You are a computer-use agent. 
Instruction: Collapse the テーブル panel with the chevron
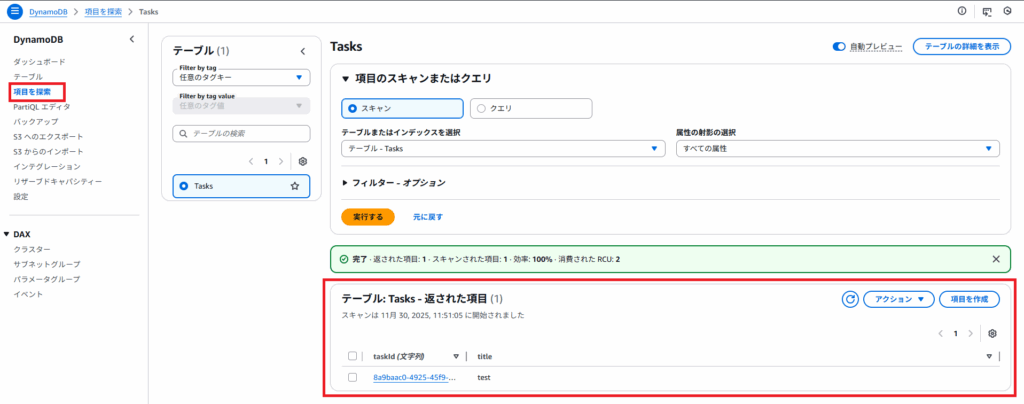(x=303, y=51)
